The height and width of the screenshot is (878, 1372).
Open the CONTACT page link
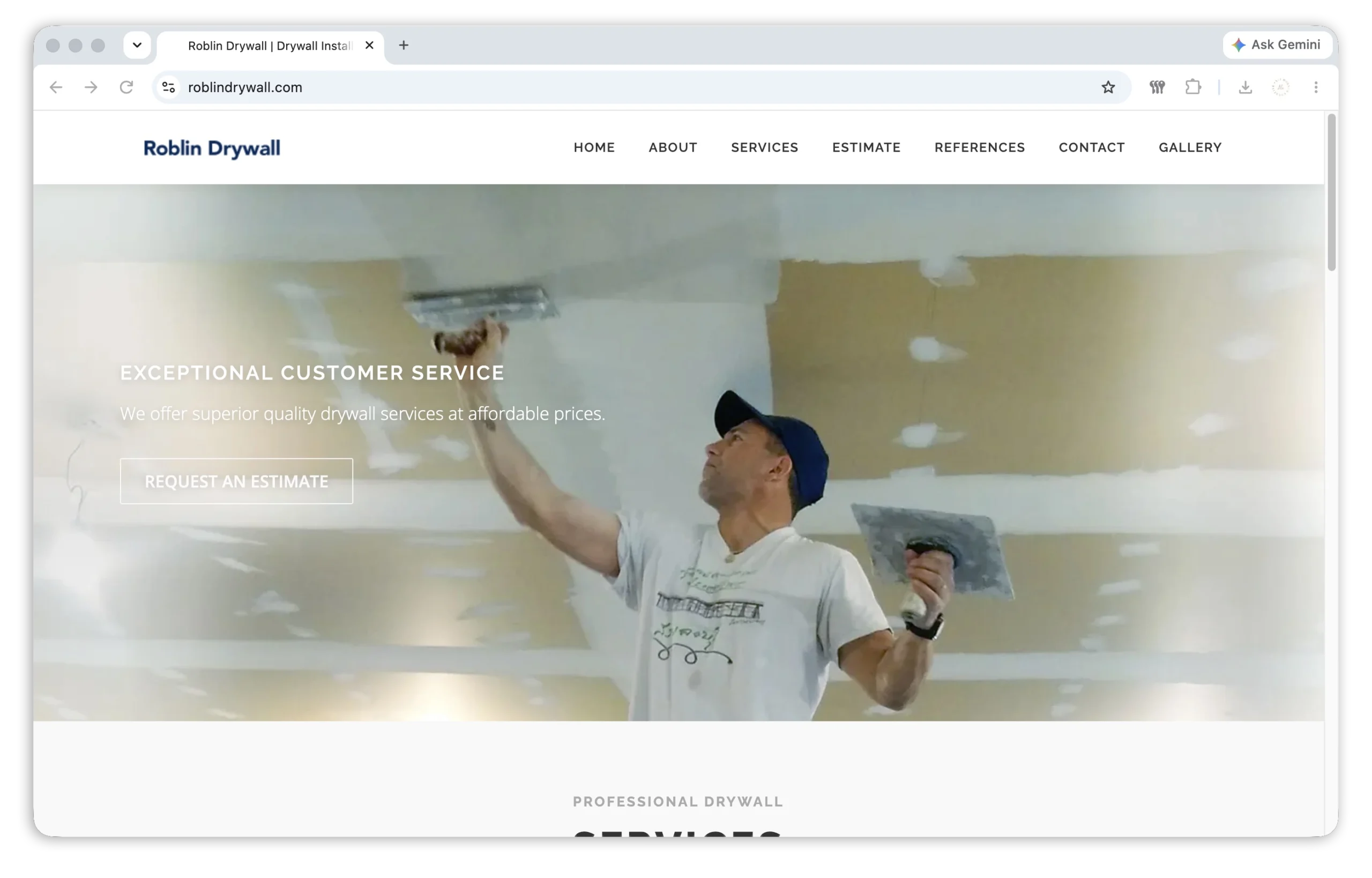[x=1092, y=147]
